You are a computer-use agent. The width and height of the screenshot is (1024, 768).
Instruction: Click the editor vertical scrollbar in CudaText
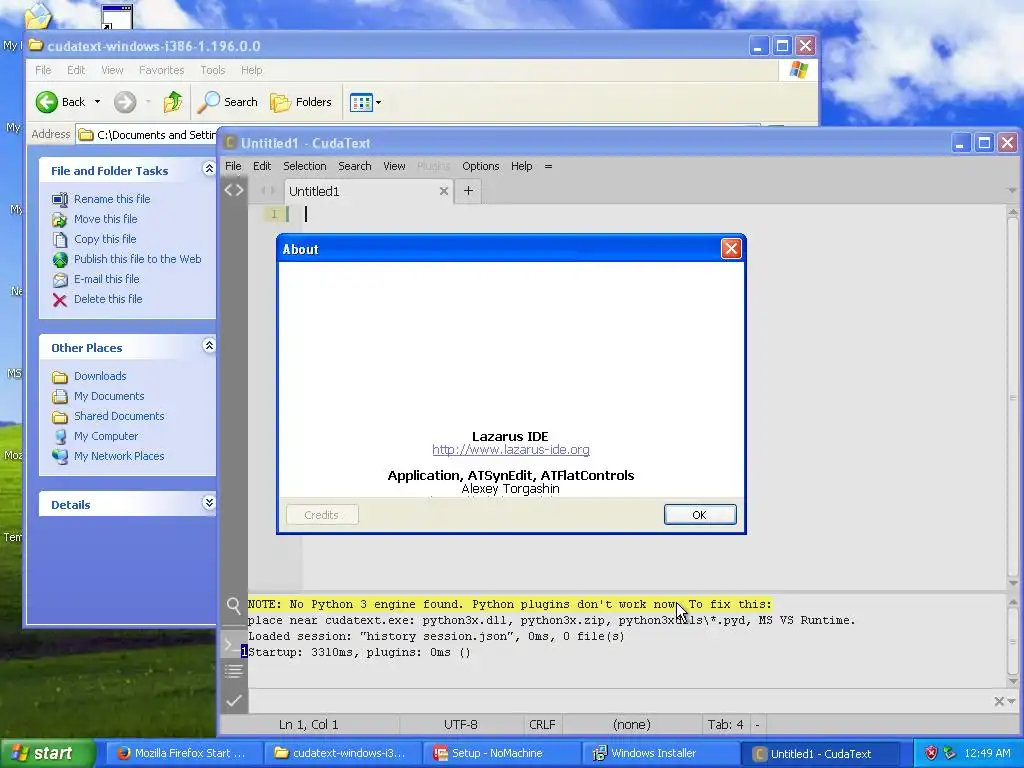1012,397
